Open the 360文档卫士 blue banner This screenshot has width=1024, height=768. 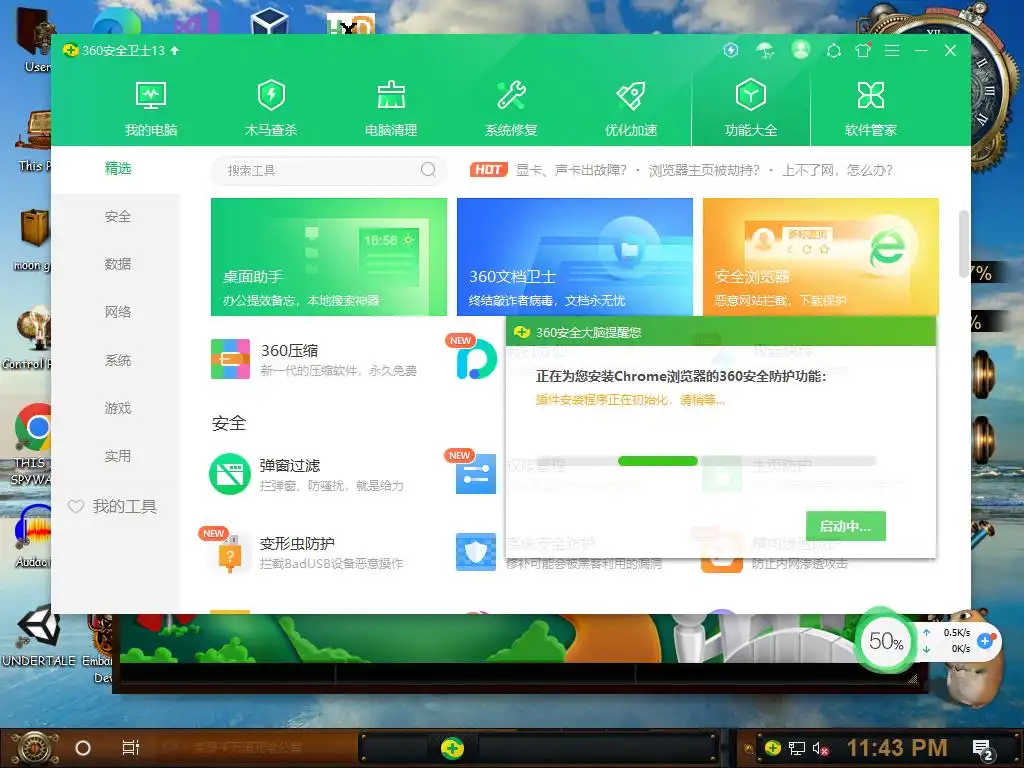click(575, 257)
